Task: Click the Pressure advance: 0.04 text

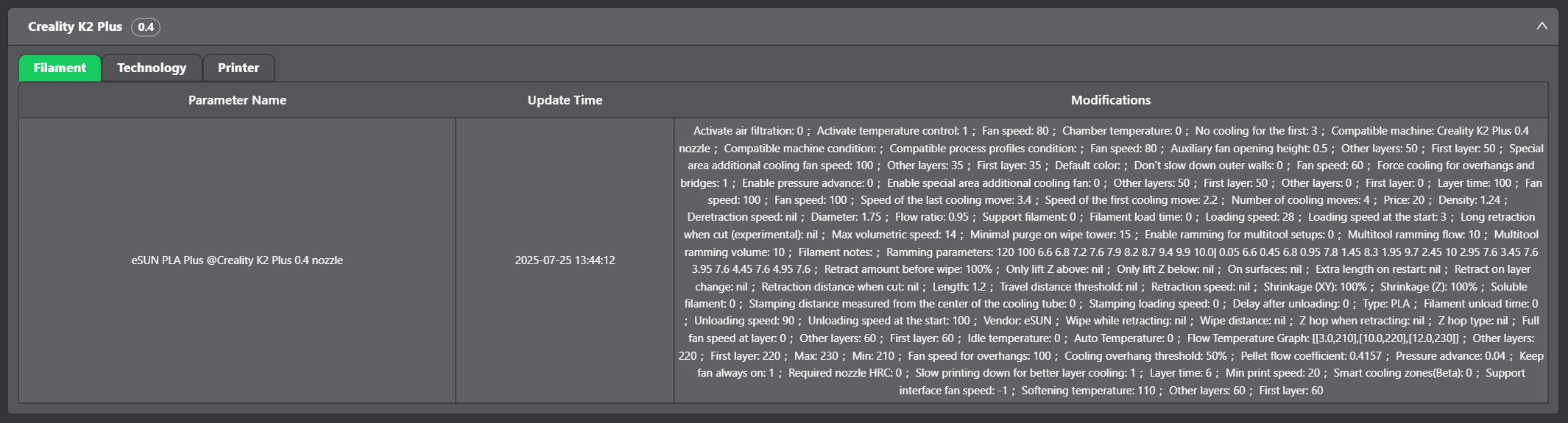Action: pyautogui.click(x=1450, y=356)
